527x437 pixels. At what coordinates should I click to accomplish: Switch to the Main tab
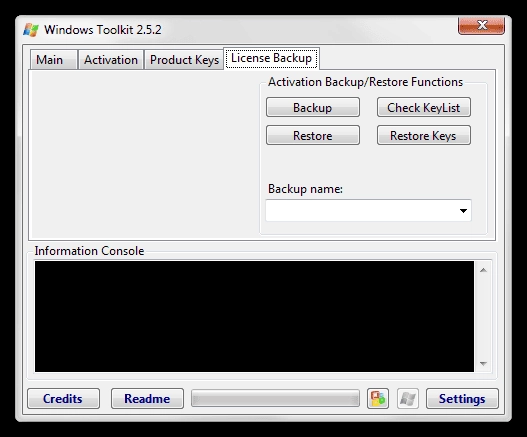click(x=53, y=60)
